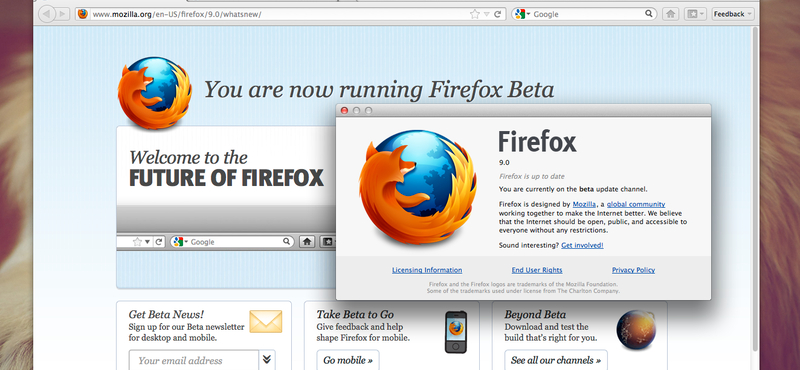The width and height of the screenshot is (800, 370).
Task: Click the Get involved! link
Action: (582, 245)
